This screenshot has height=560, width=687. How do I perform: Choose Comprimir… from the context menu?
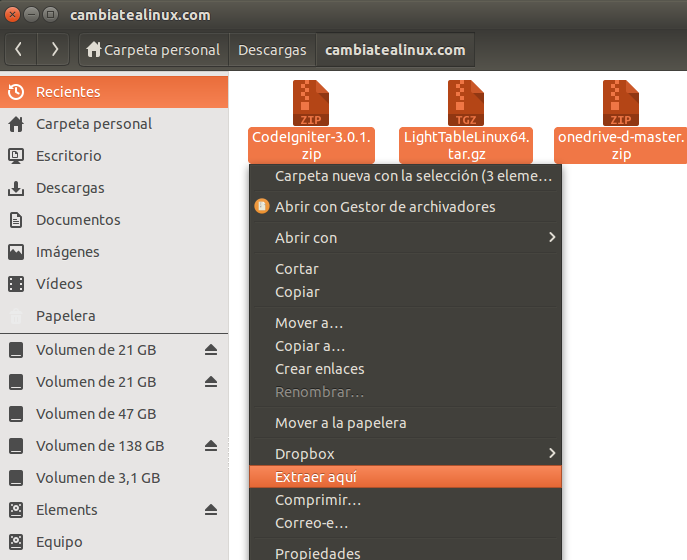(405, 500)
